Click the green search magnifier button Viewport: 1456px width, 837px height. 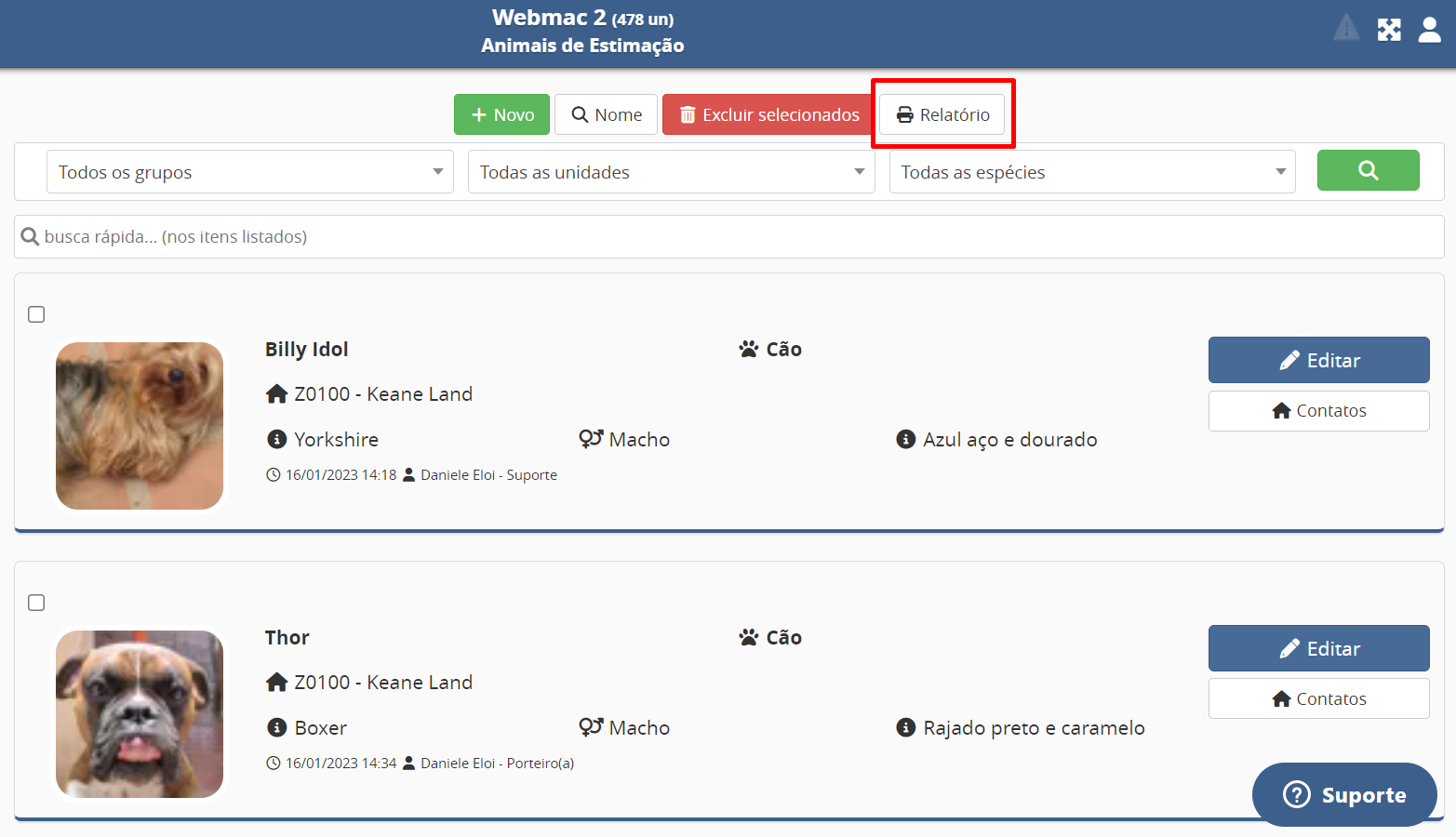[x=1368, y=170]
